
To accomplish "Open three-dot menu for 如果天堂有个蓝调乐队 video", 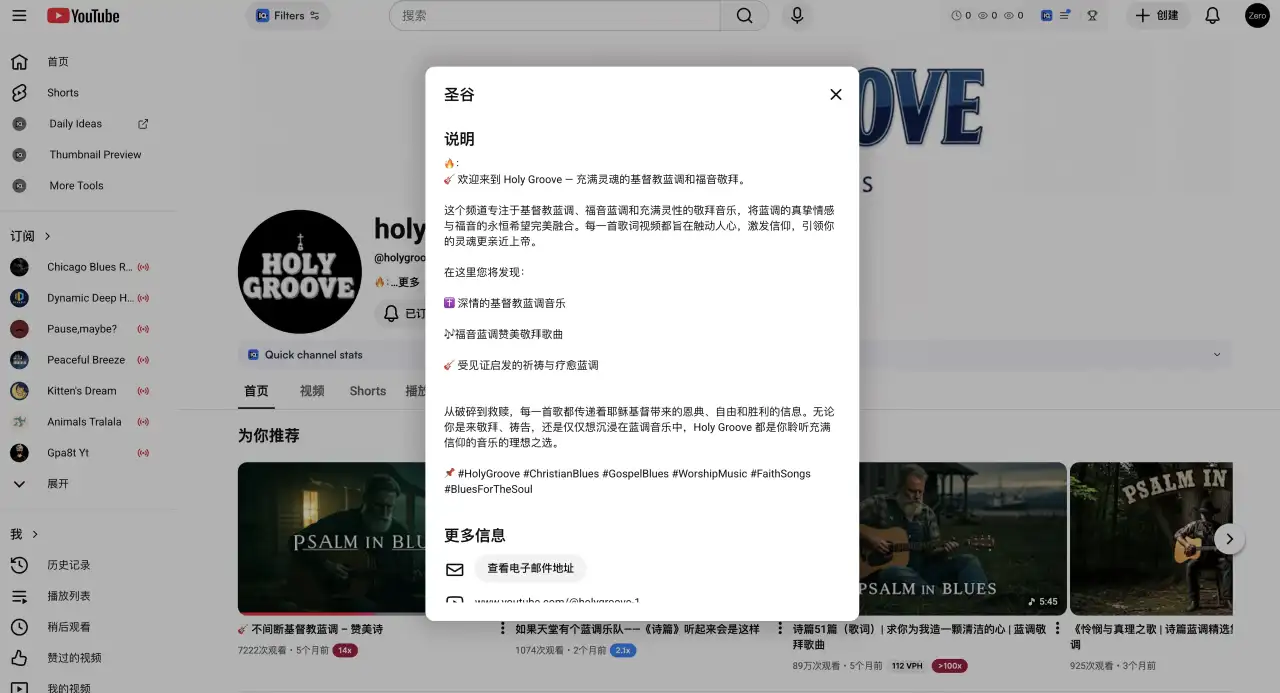I will coord(781,629).
